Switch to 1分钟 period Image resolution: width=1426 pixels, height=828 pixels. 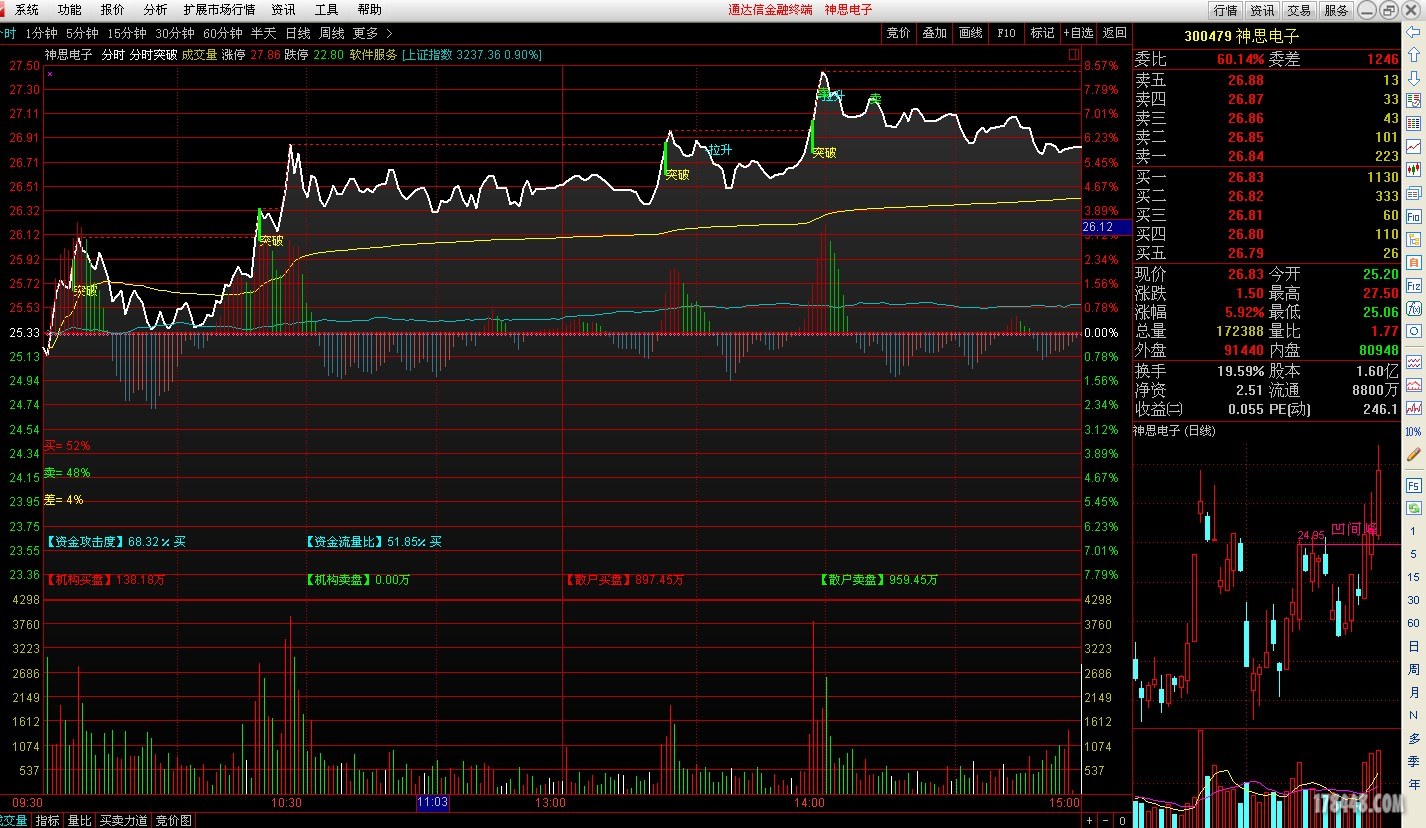41,33
